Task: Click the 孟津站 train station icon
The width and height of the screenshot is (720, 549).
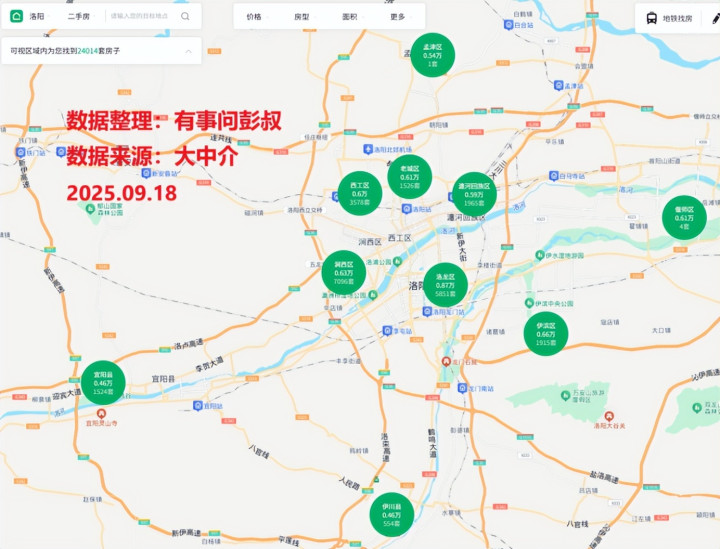Action: [558, 85]
